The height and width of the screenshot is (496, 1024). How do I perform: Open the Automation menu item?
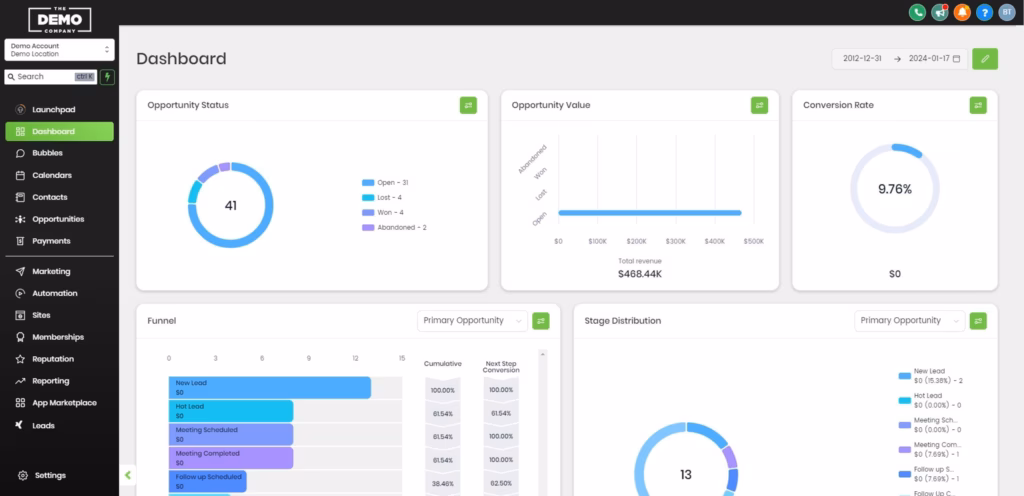[x=54, y=293]
